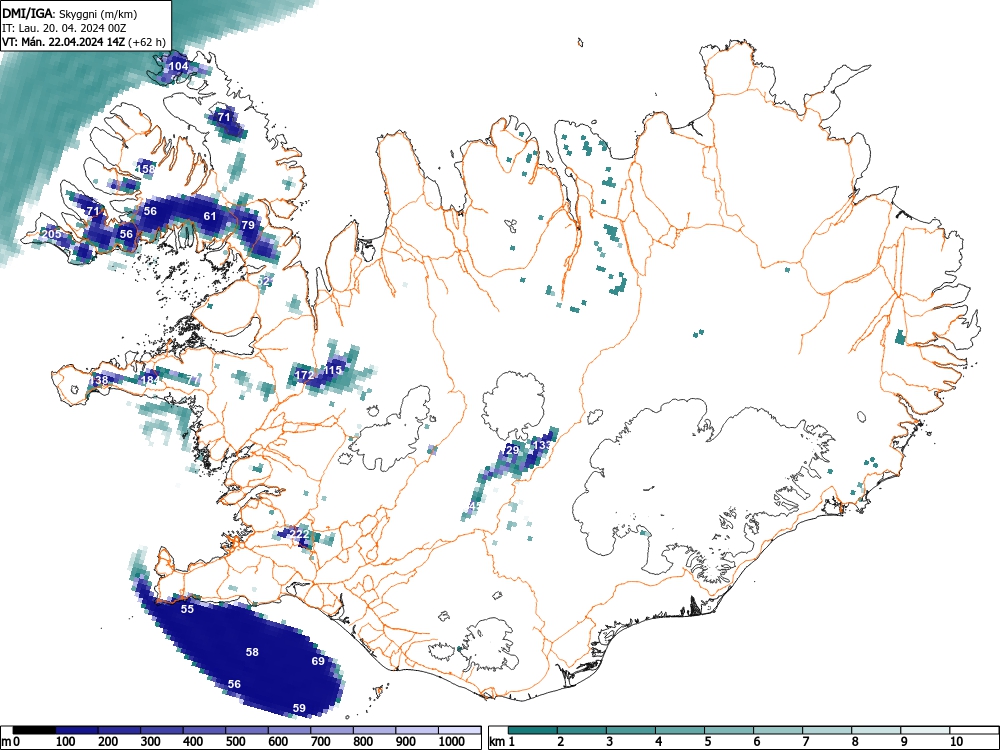The image size is (1000, 750).
Task: Click the title text 'DMI/IGA: Skyggni (m/km)'
Action: tap(70, 13)
